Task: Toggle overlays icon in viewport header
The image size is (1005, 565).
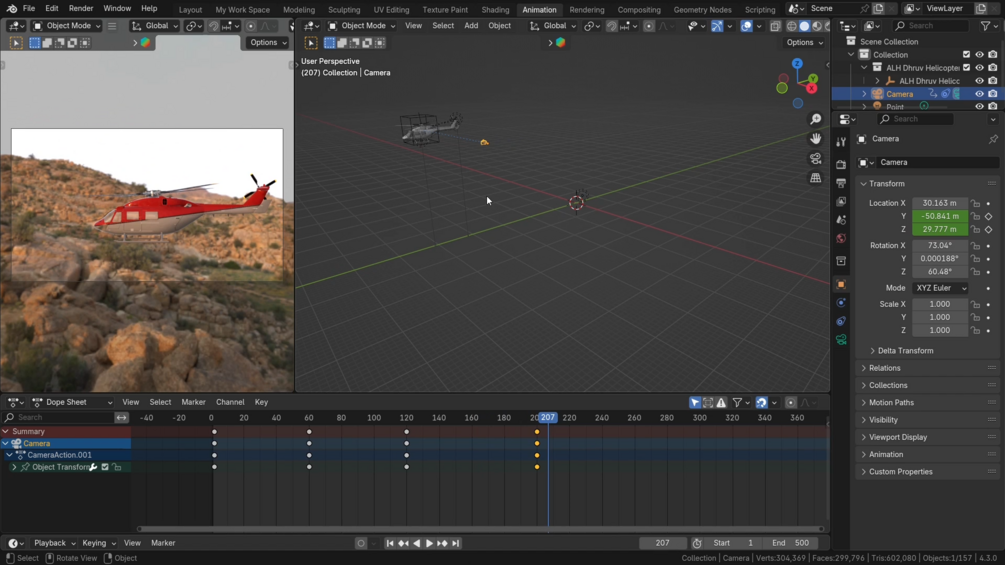Action: pyautogui.click(x=746, y=26)
